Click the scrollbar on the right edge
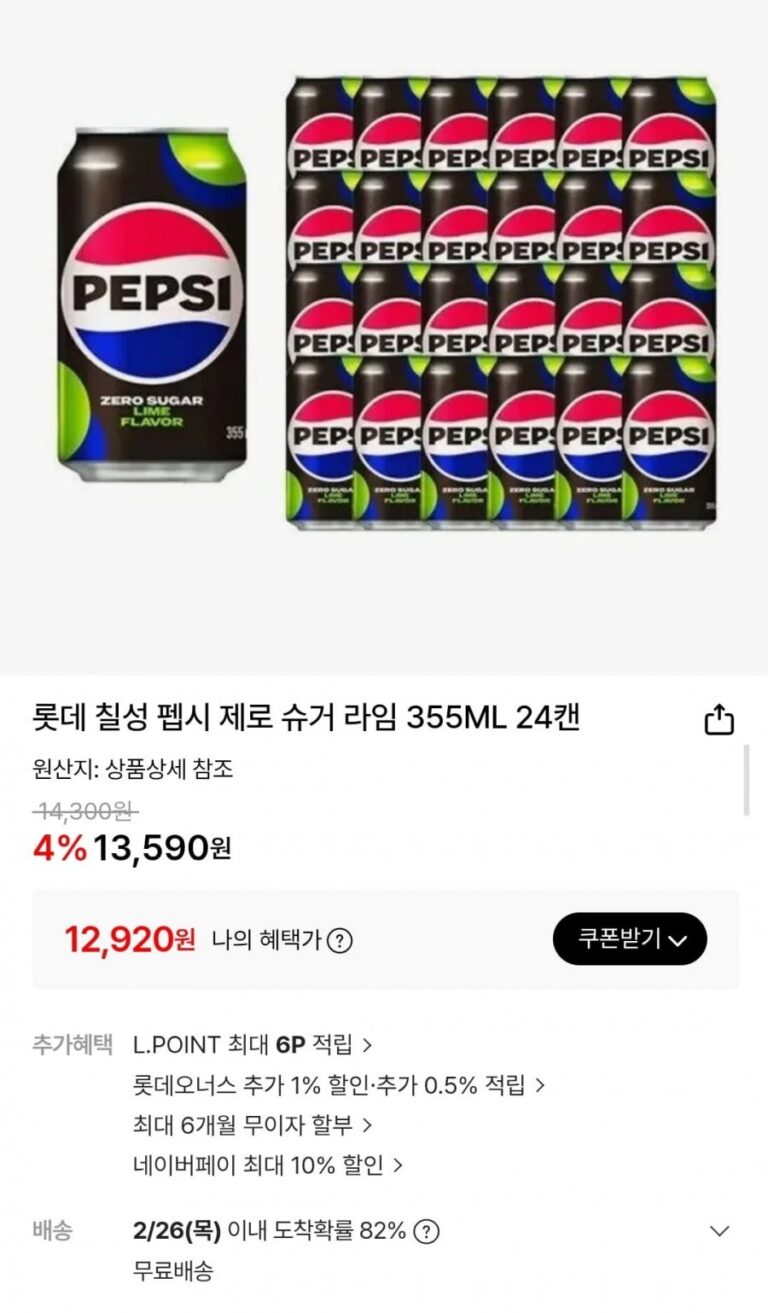 [746, 780]
